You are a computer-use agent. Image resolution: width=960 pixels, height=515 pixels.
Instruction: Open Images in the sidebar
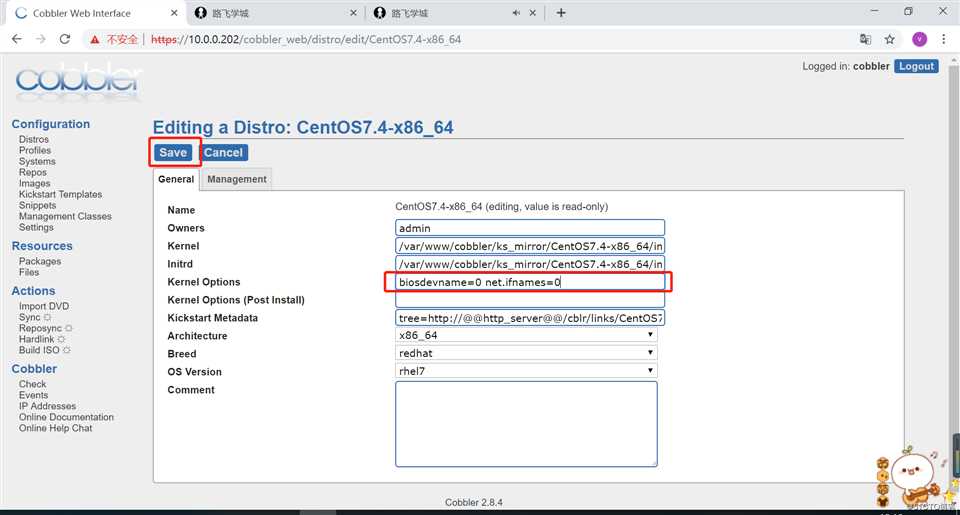coord(34,183)
